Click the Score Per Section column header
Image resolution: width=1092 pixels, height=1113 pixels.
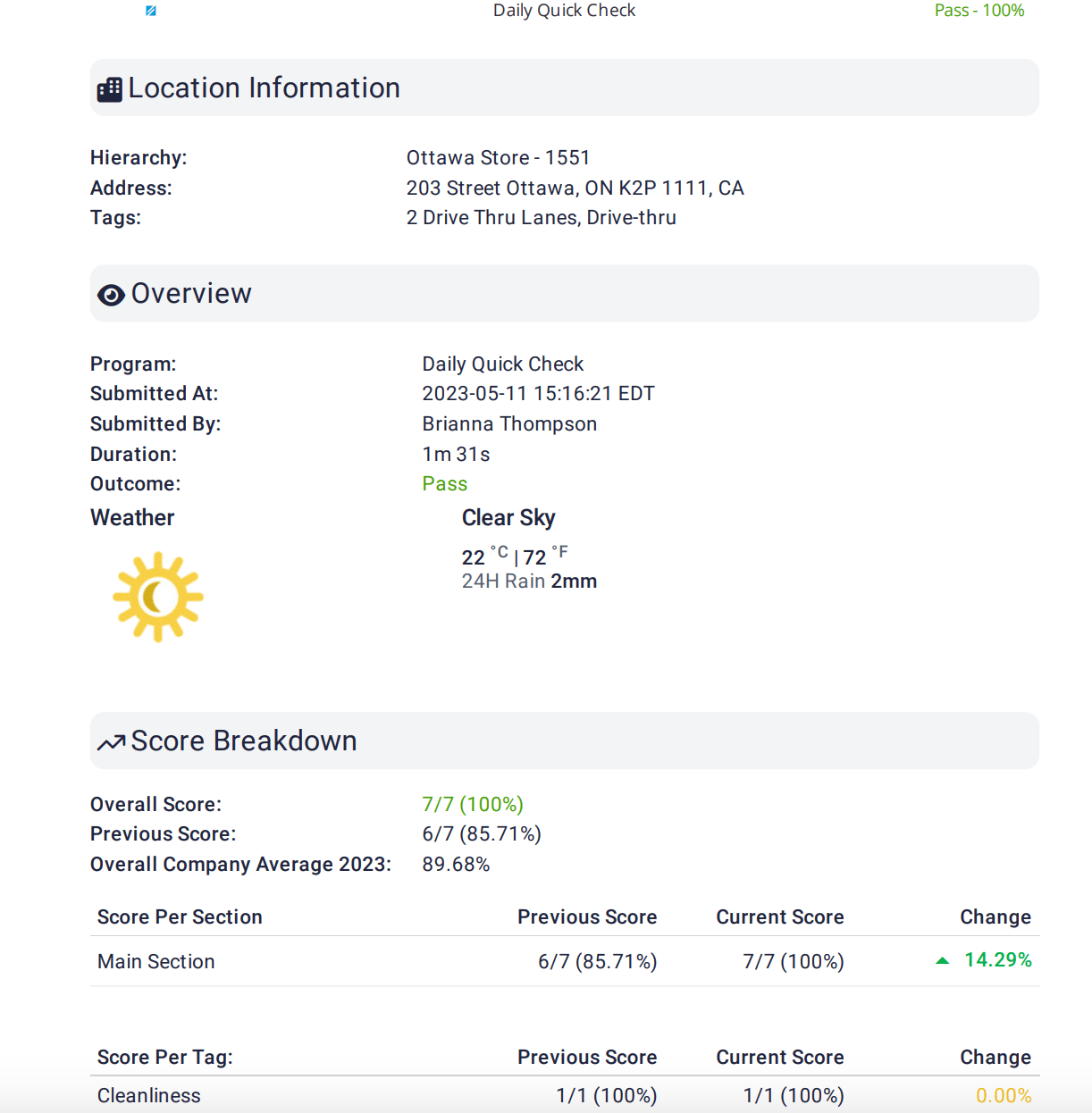(x=180, y=917)
